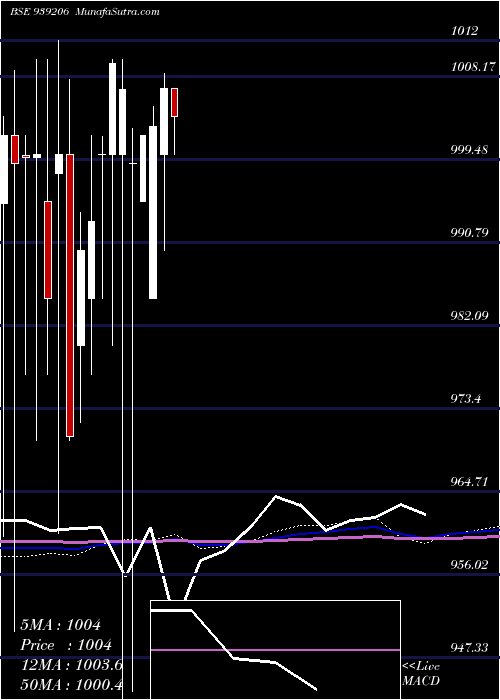Select the 1008.17 price axis label
Viewport: 500px width, 700px height.
(473, 67)
